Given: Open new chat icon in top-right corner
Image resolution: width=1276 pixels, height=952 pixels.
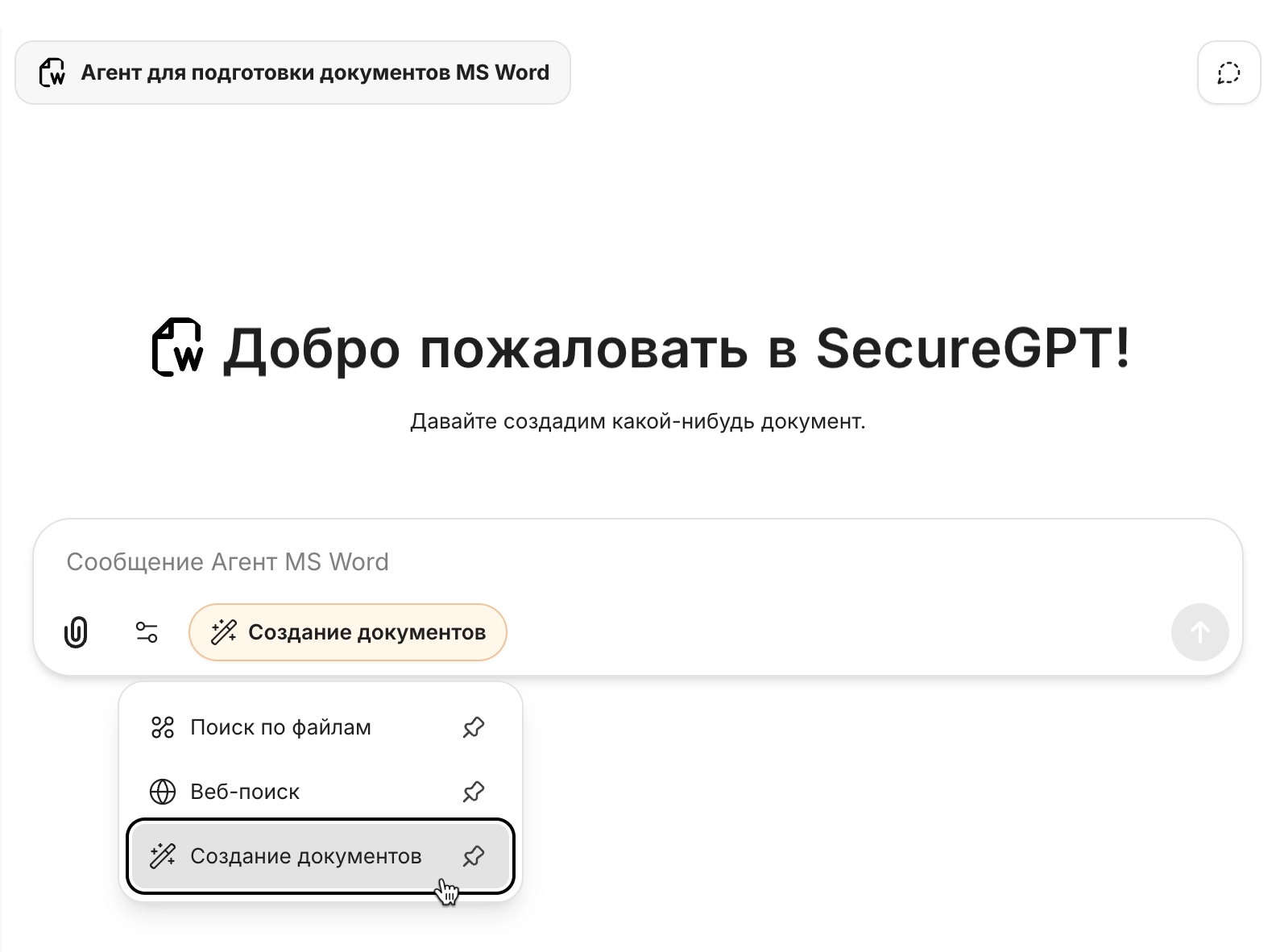Looking at the screenshot, I should 1228,72.
